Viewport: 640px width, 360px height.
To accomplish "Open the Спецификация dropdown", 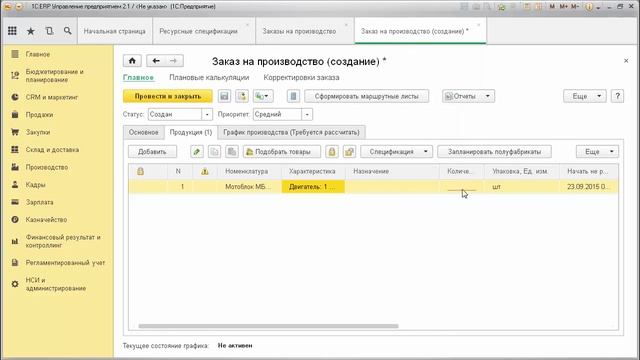I will 396,152.
